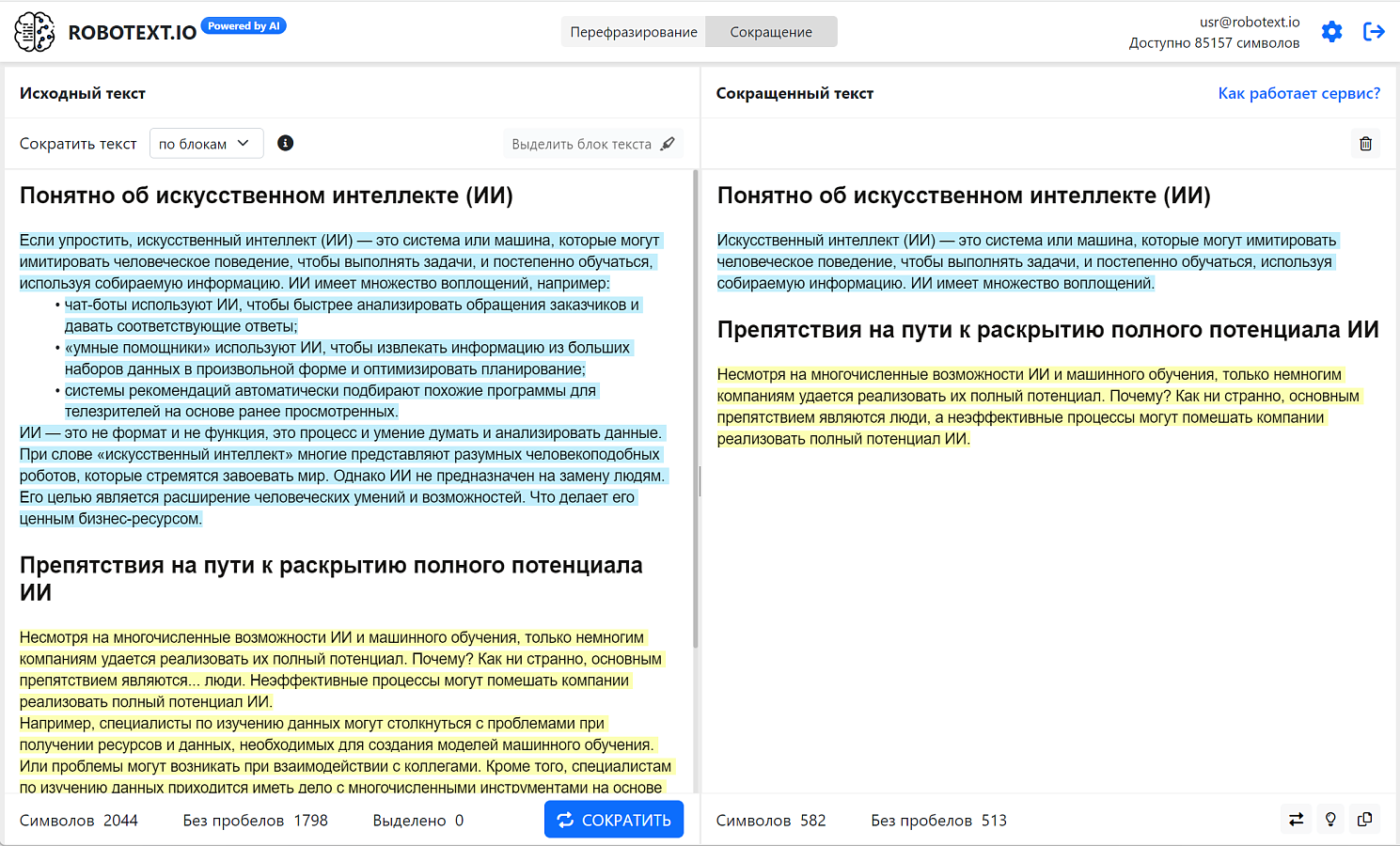The height and width of the screenshot is (846, 1400).
Task: Click 'Выделить блок текста' button
Action: 593,144
